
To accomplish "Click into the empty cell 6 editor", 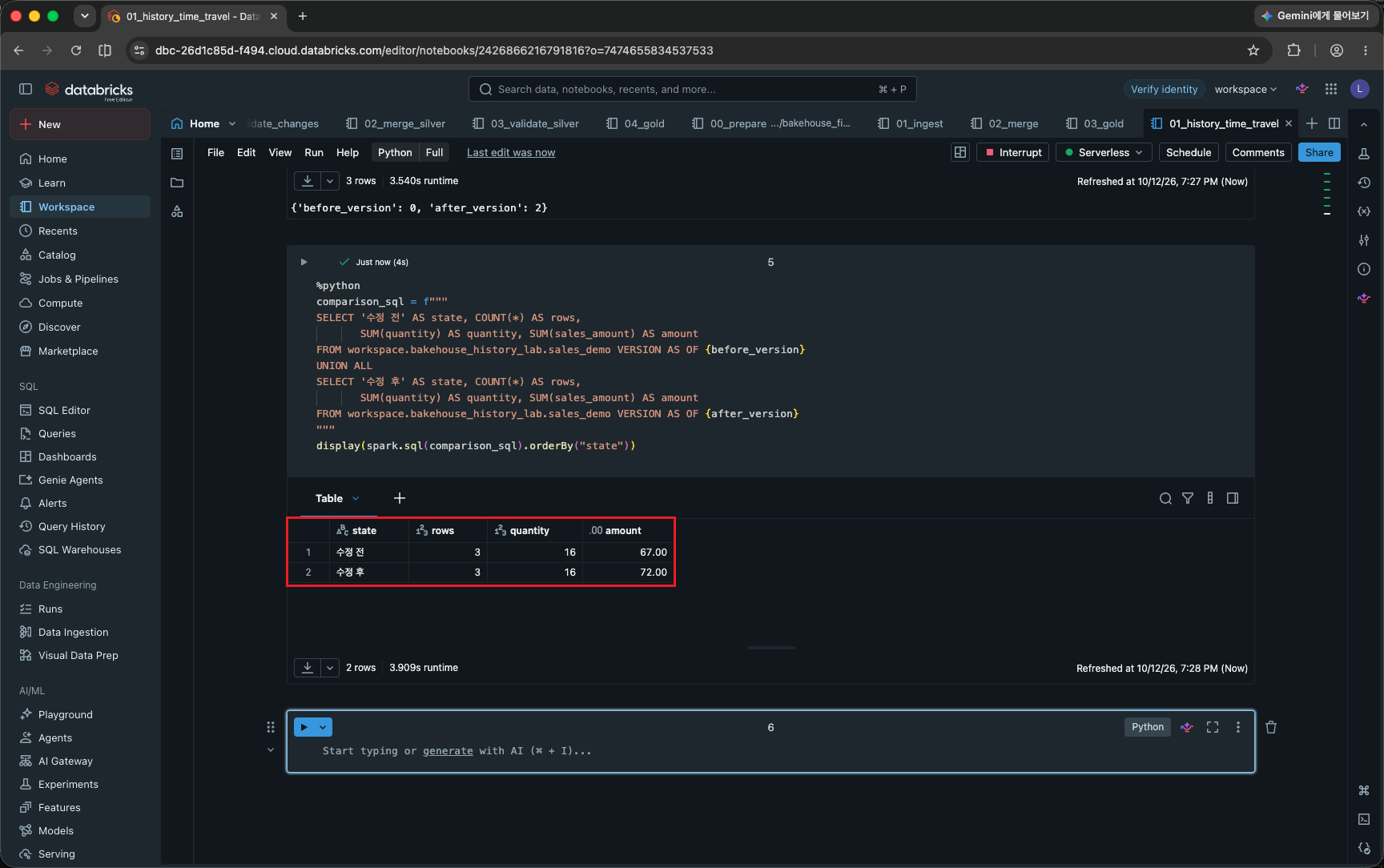I will tap(769, 751).
